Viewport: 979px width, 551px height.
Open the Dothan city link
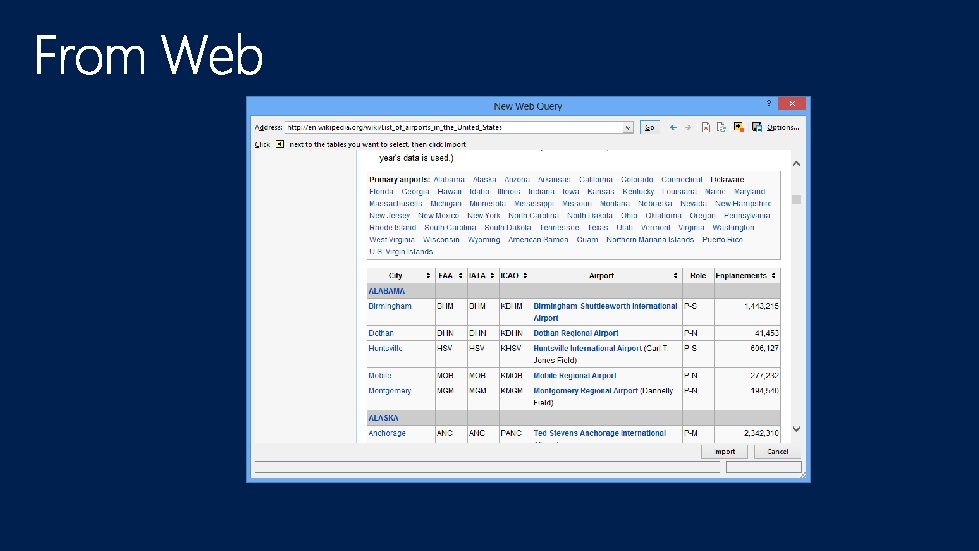point(381,333)
